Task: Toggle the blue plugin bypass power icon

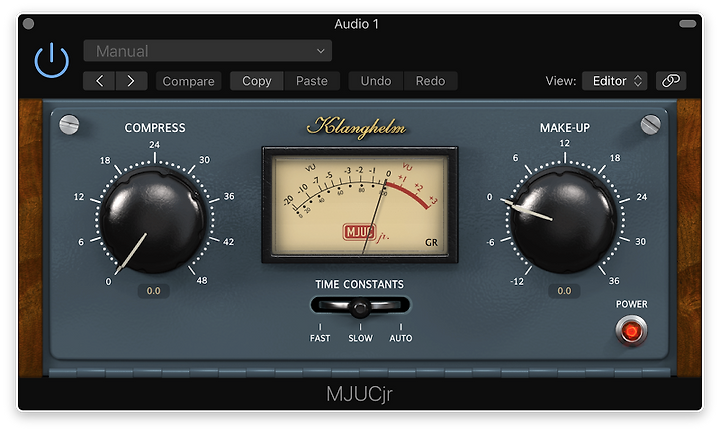Action: point(52,60)
